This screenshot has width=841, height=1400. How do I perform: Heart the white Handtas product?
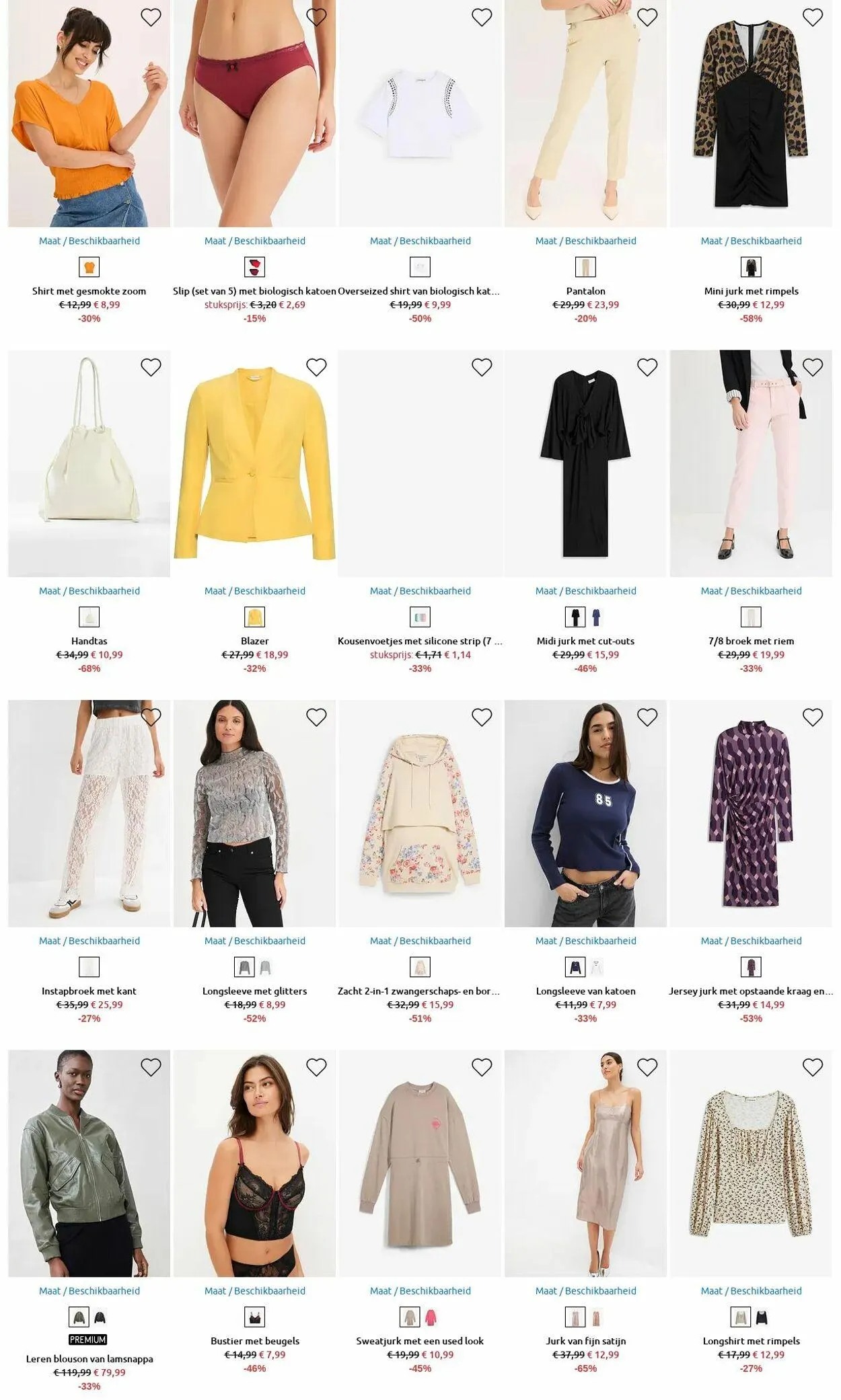(x=151, y=367)
